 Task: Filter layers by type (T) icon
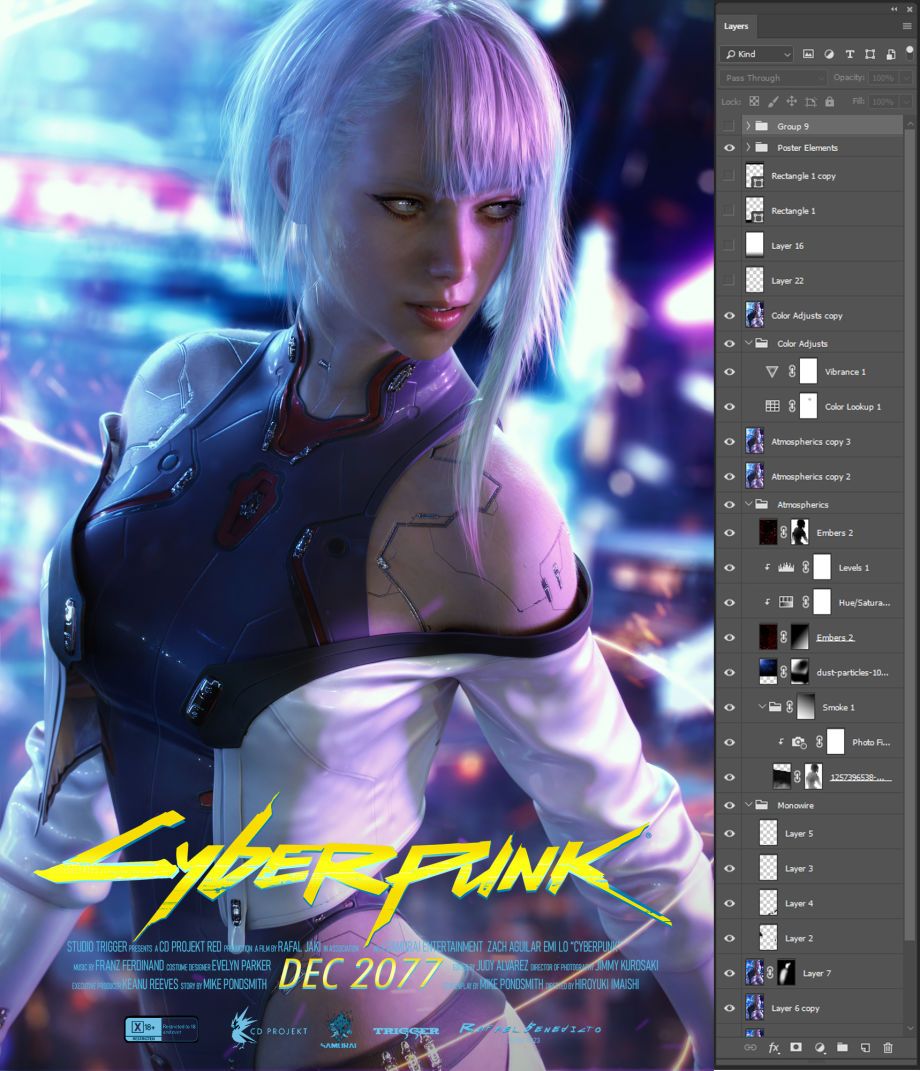tap(850, 54)
